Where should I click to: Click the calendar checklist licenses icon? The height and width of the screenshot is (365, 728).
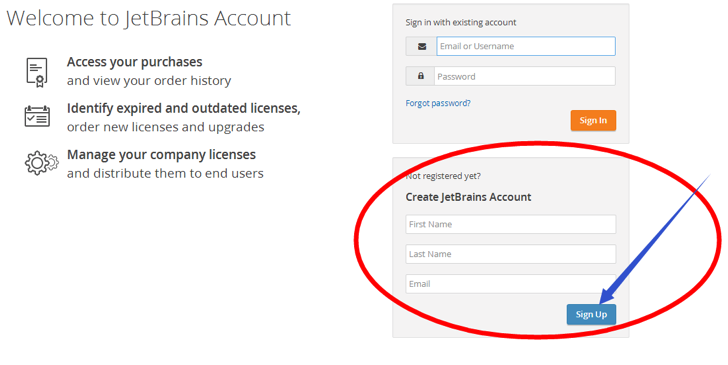(x=37, y=116)
